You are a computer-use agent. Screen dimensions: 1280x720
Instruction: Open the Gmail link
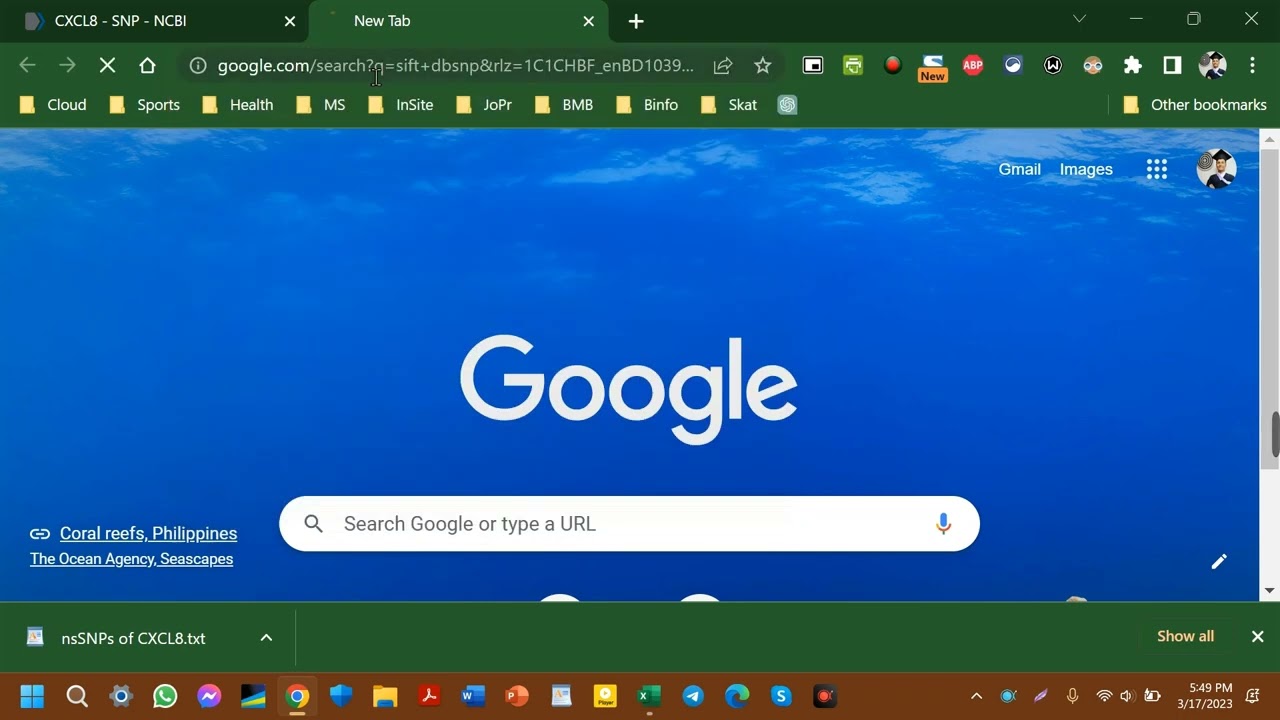pos(1019,169)
